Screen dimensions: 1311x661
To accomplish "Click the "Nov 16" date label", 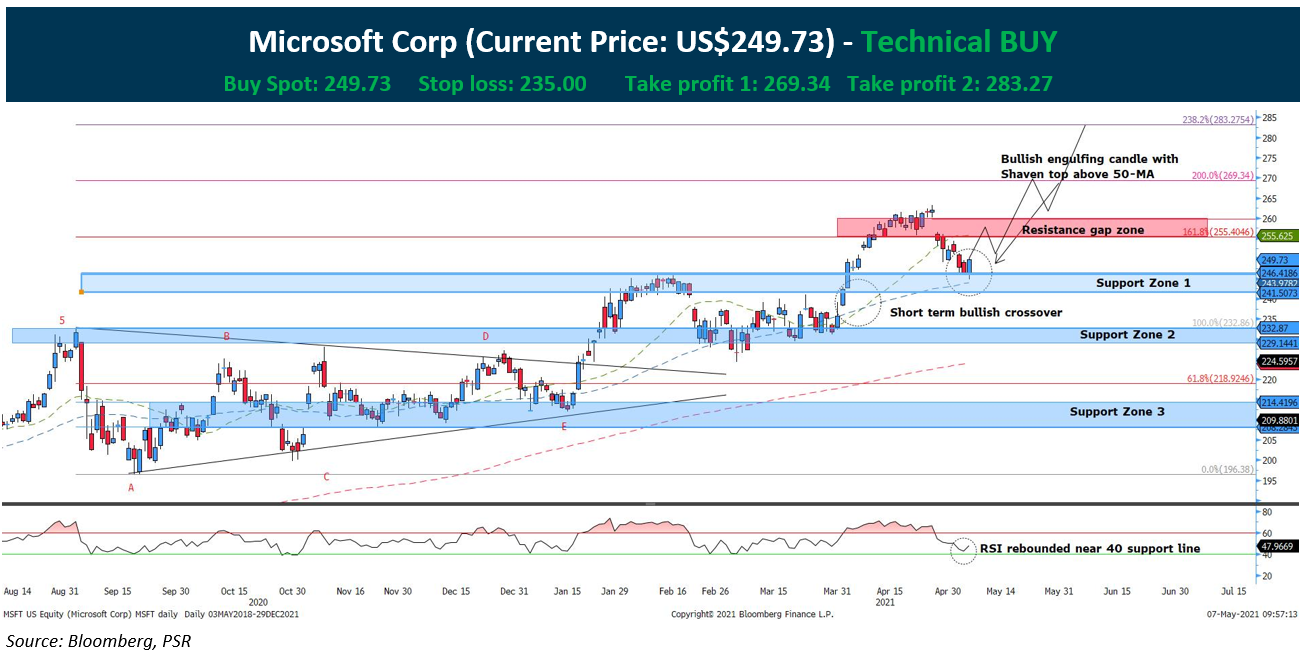I will 350,591.
